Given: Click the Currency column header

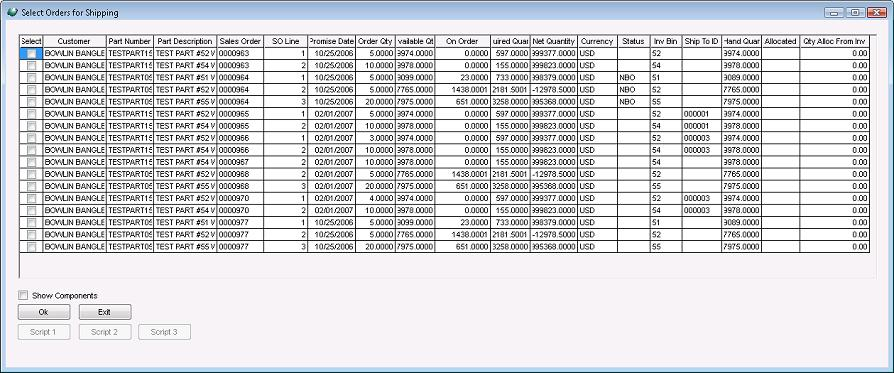Looking at the screenshot, I should tap(597, 41).
